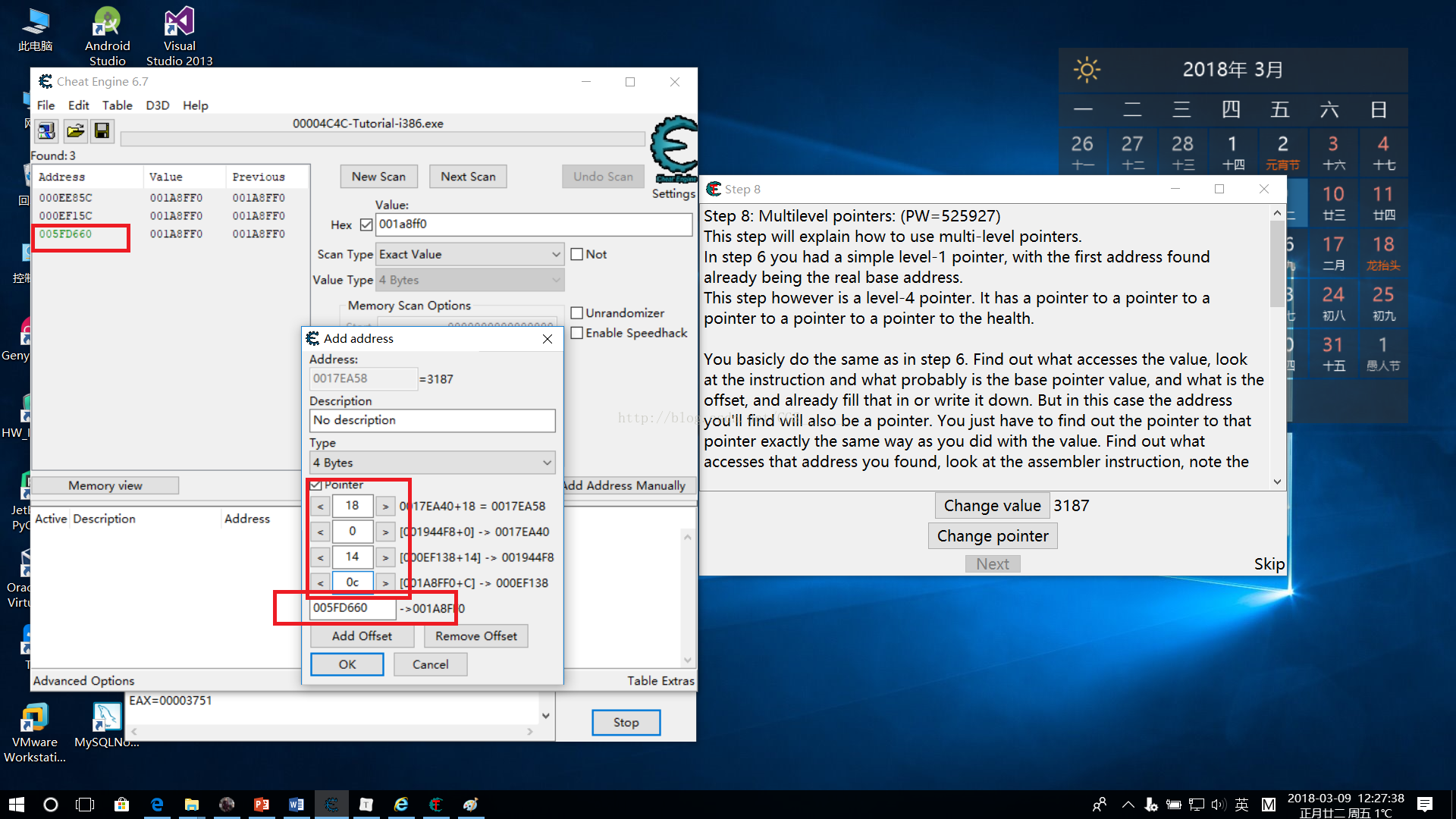Click the save floppy disk icon

pyautogui.click(x=102, y=131)
